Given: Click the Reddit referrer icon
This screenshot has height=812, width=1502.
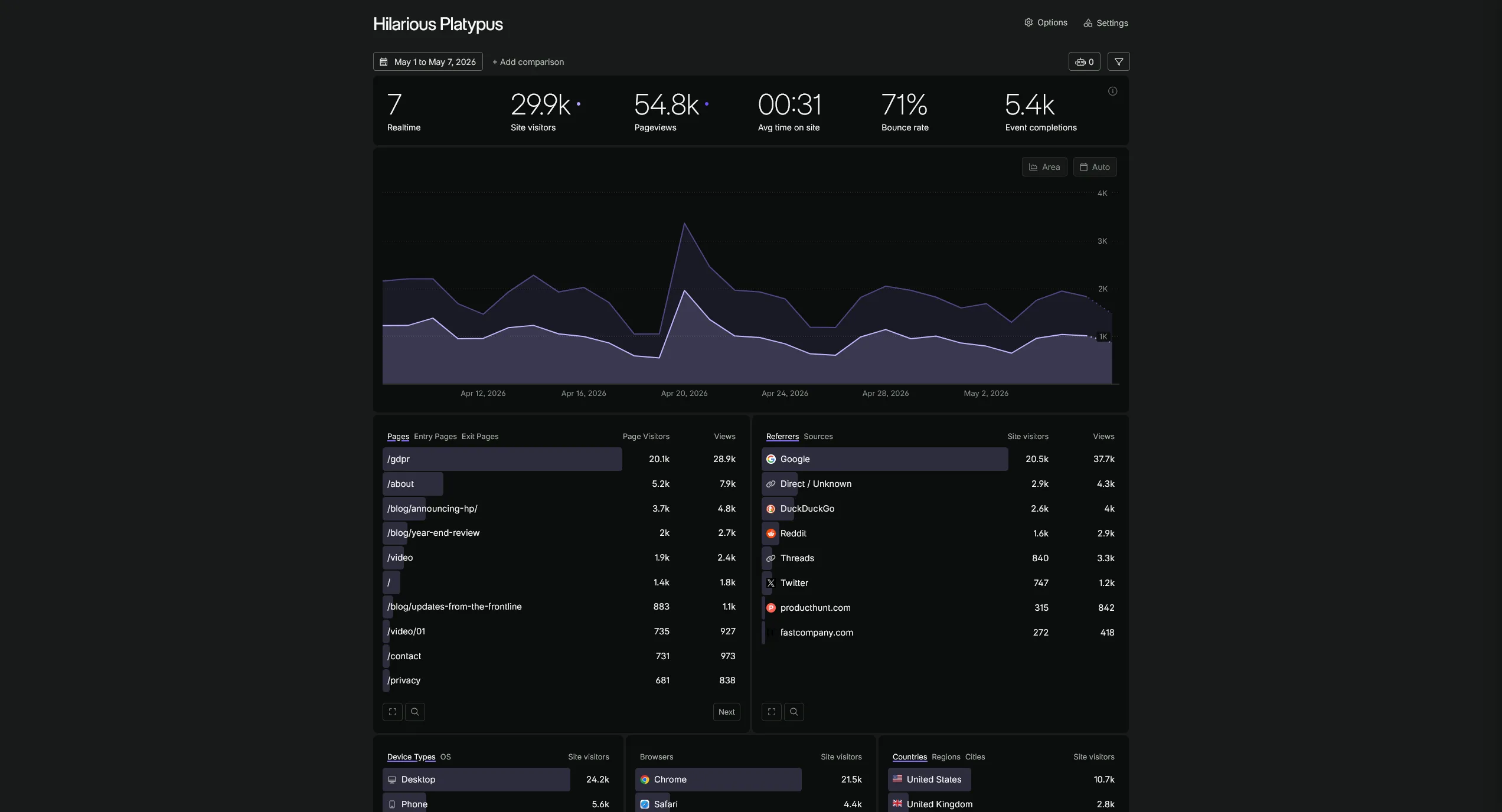Looking at the screenshot, I should 770,533.
